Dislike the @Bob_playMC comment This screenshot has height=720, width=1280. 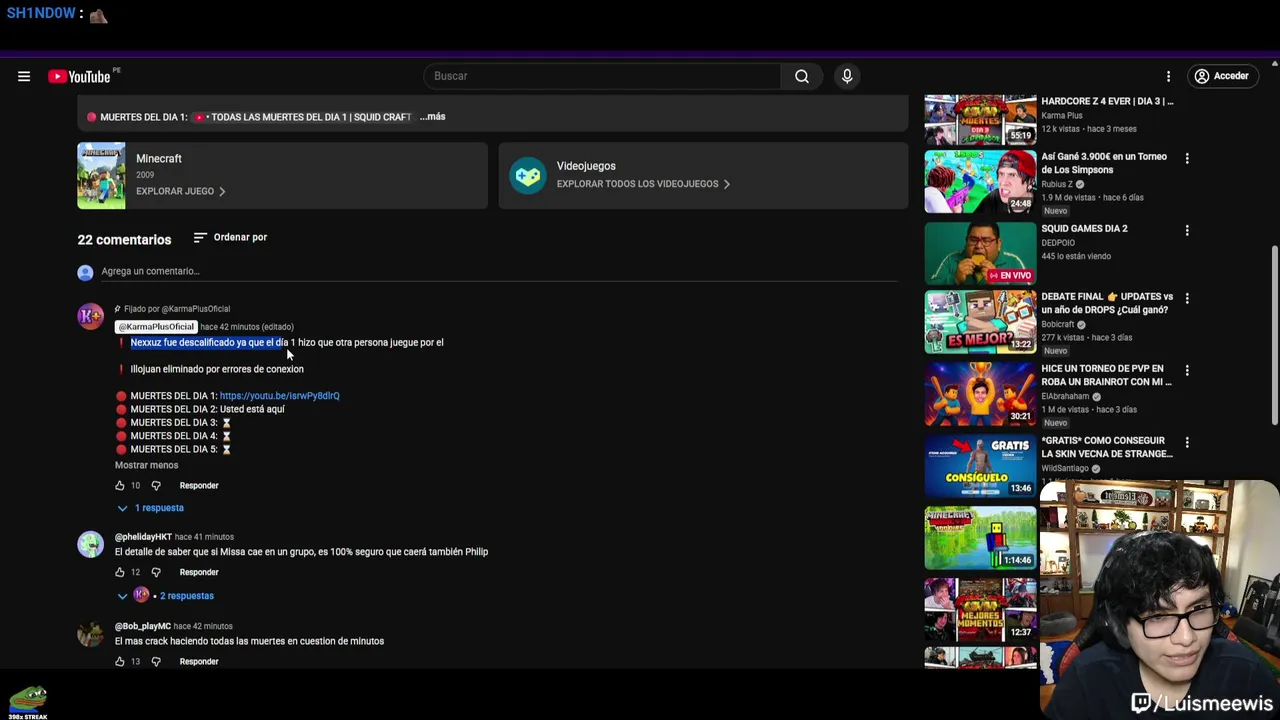(x=156, y=662)
